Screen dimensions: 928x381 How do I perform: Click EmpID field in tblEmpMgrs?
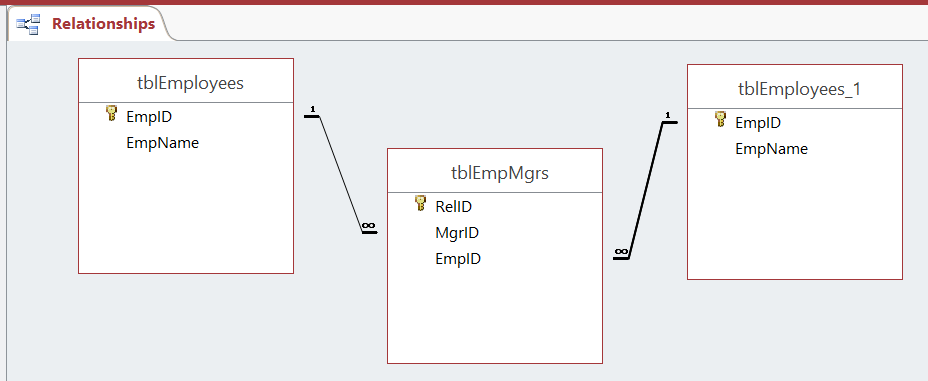[458, 259]
